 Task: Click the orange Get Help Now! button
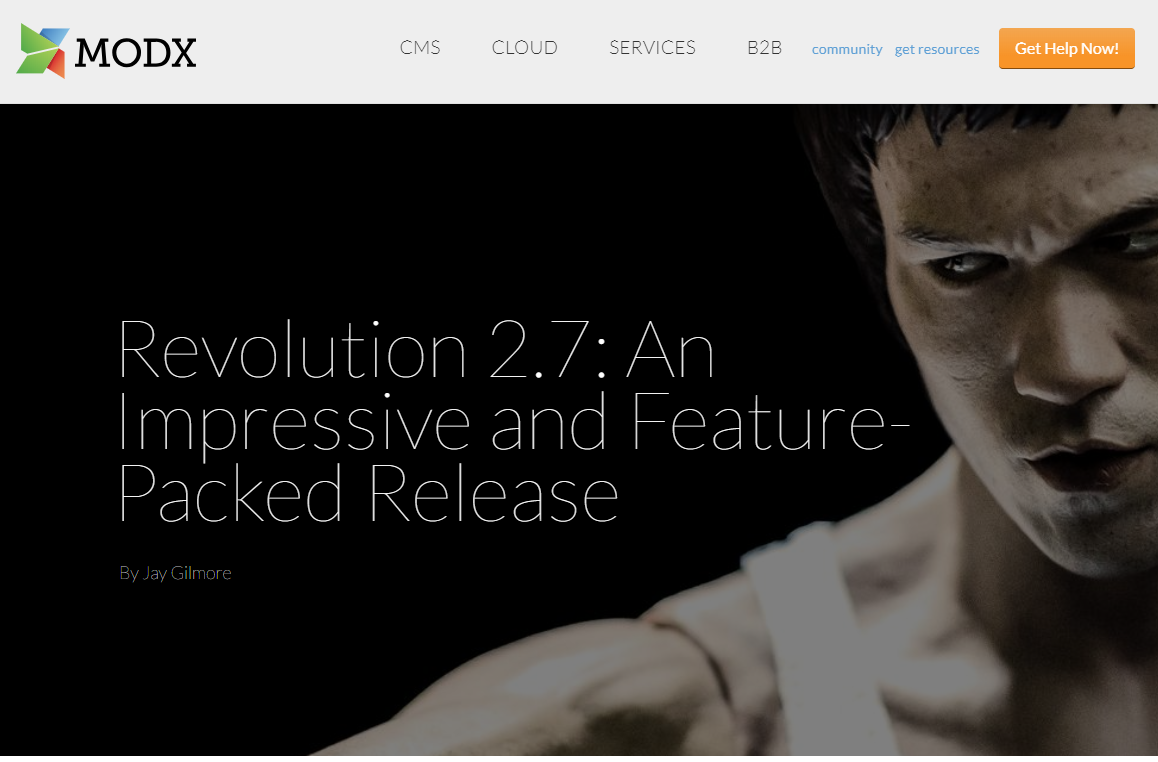1066,49
